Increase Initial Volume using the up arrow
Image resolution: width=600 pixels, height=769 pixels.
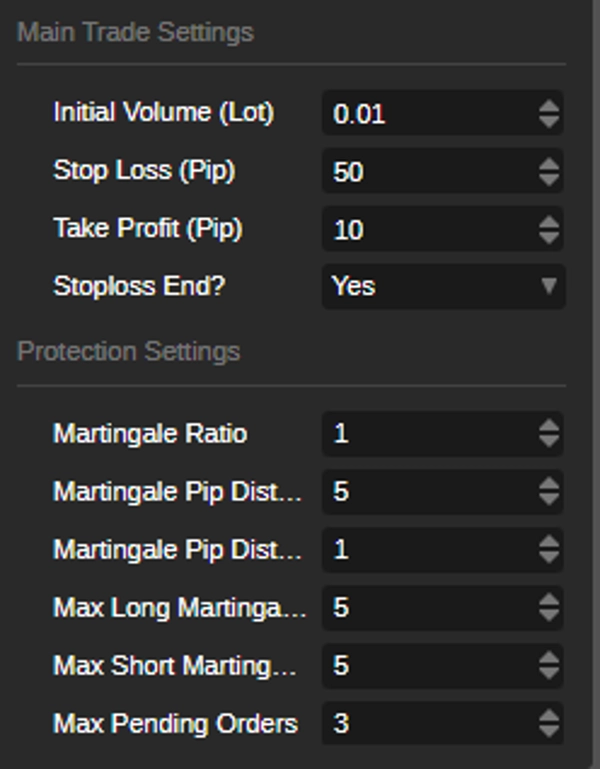(548, 105)
